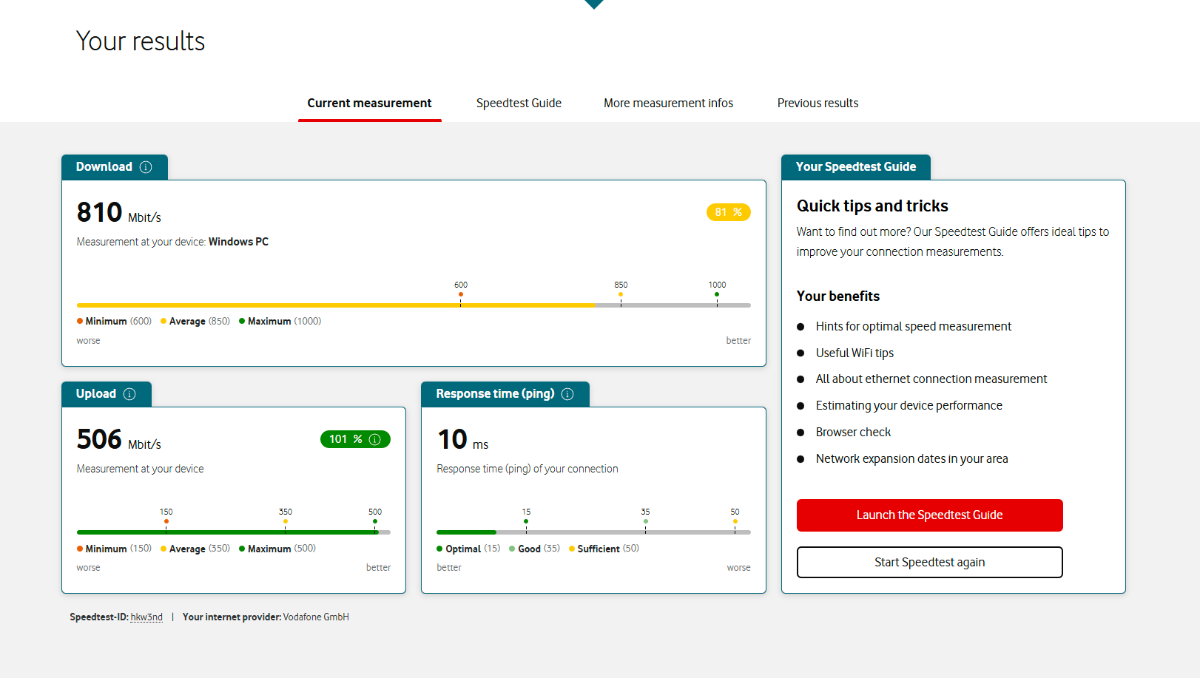The height and width of the screenshot is (678, 1200).
Task: Click the info icon beside Download
Action: coord(146,167)
